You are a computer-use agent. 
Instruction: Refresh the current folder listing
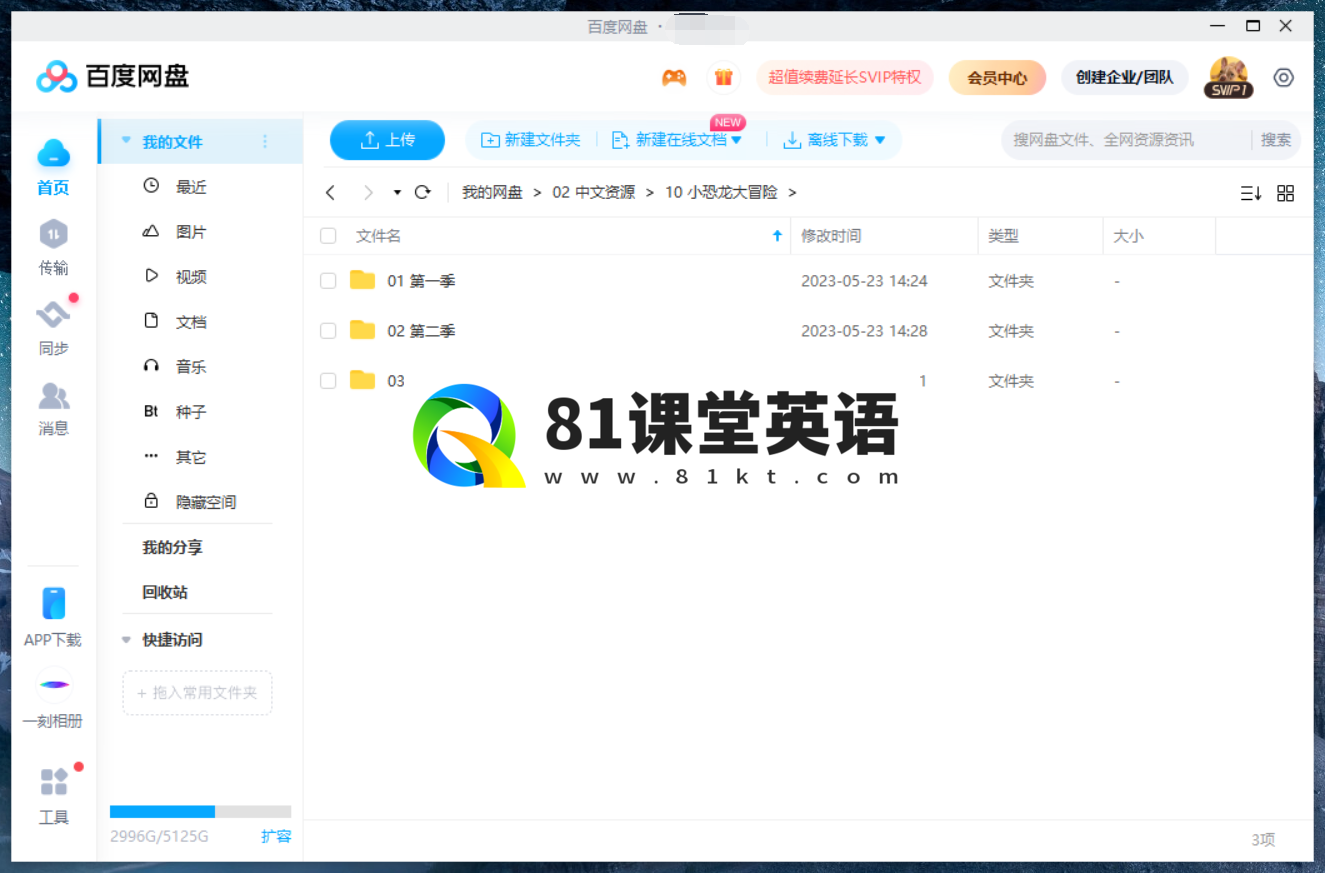tap(423, 192)
